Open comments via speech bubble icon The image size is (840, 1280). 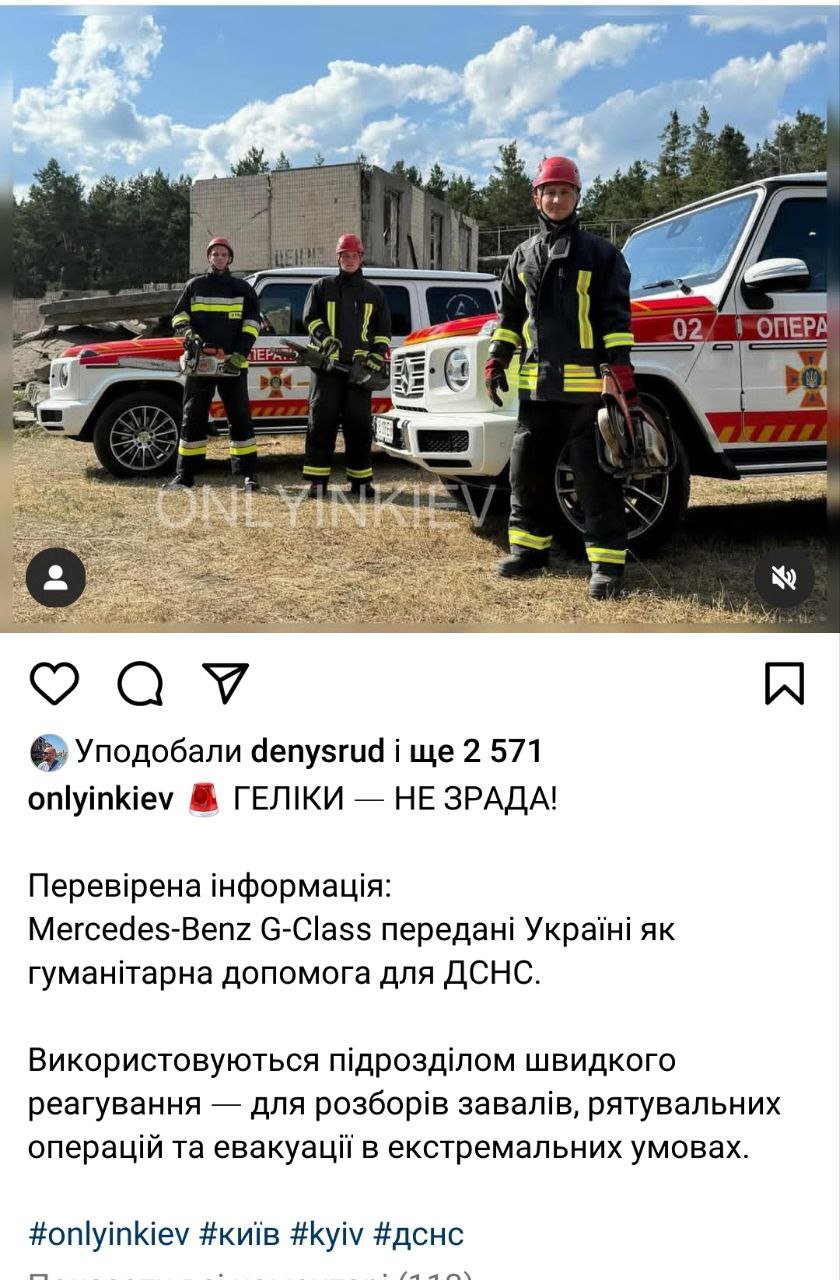(x=140, y=684)
